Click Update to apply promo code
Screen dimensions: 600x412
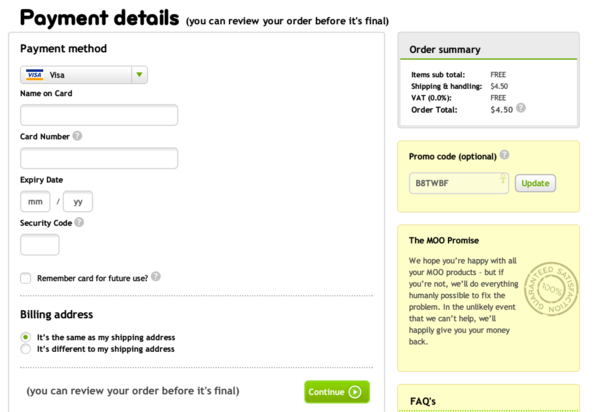(535, 183)
